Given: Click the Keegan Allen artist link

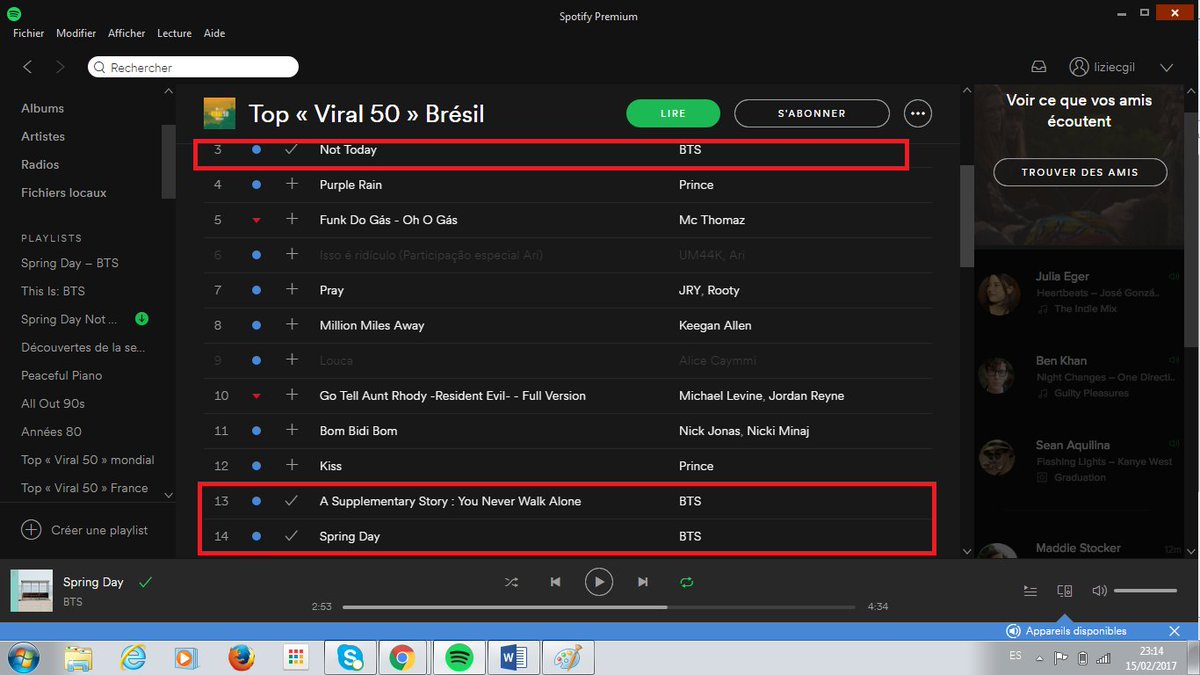Looking at the screenshot, I should point(715,325).
